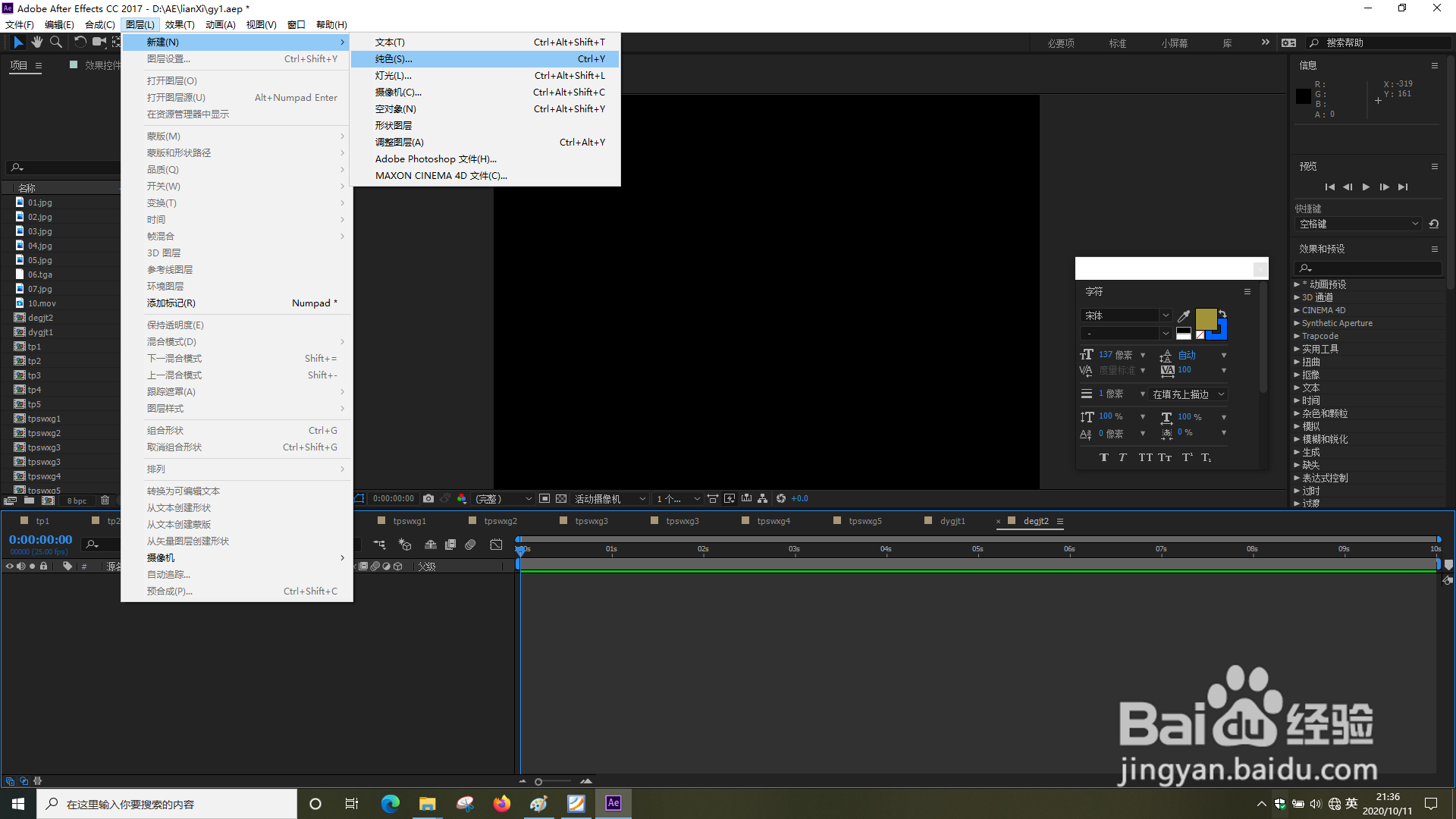
Task: Click the eyedropper in Character panel
Action: (1184, 316)
